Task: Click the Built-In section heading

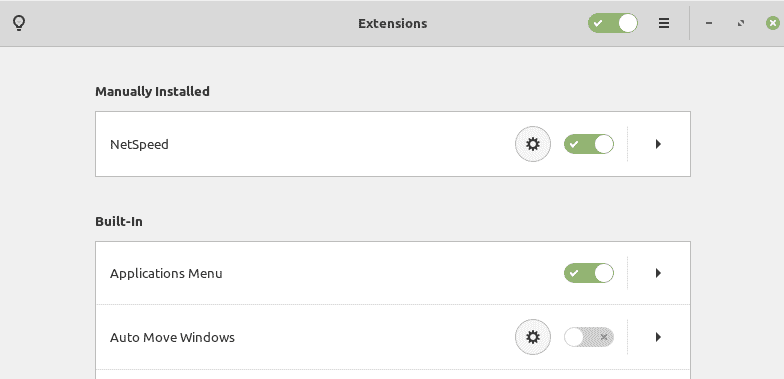Action: coord(118,222)
